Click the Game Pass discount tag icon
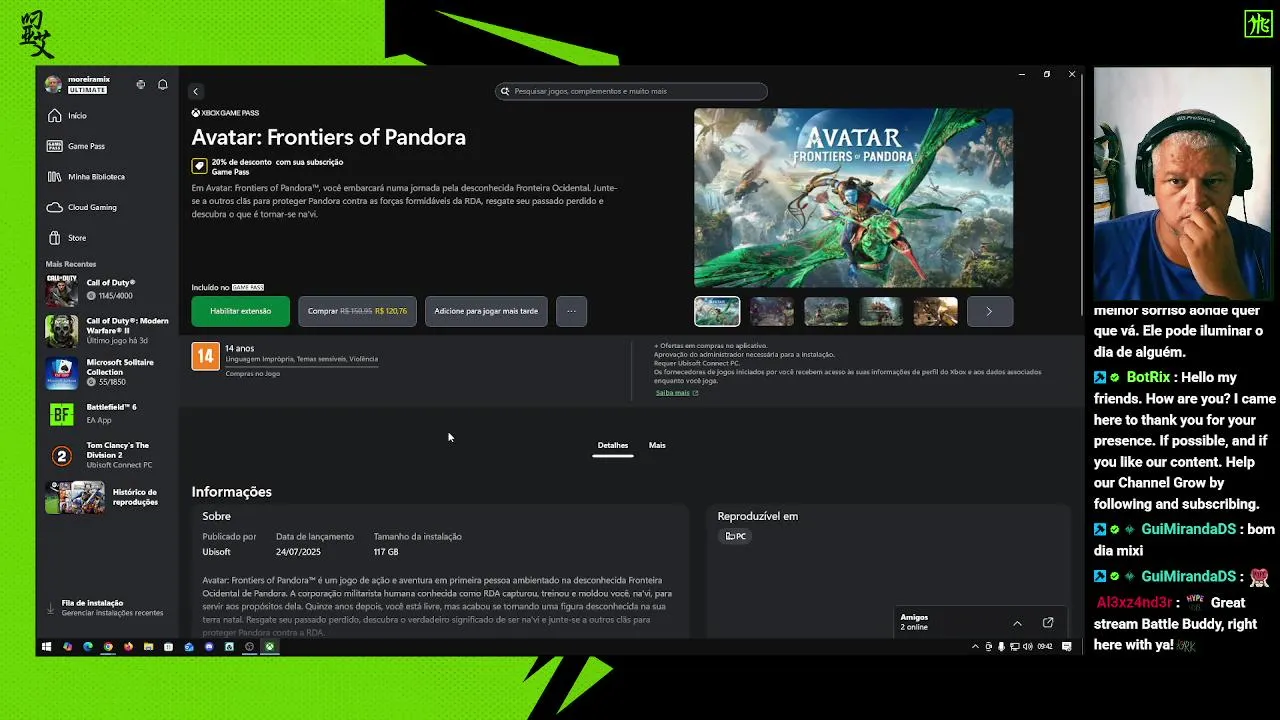1280x720 pixels. pyautogui.click(x=199, y=166)
